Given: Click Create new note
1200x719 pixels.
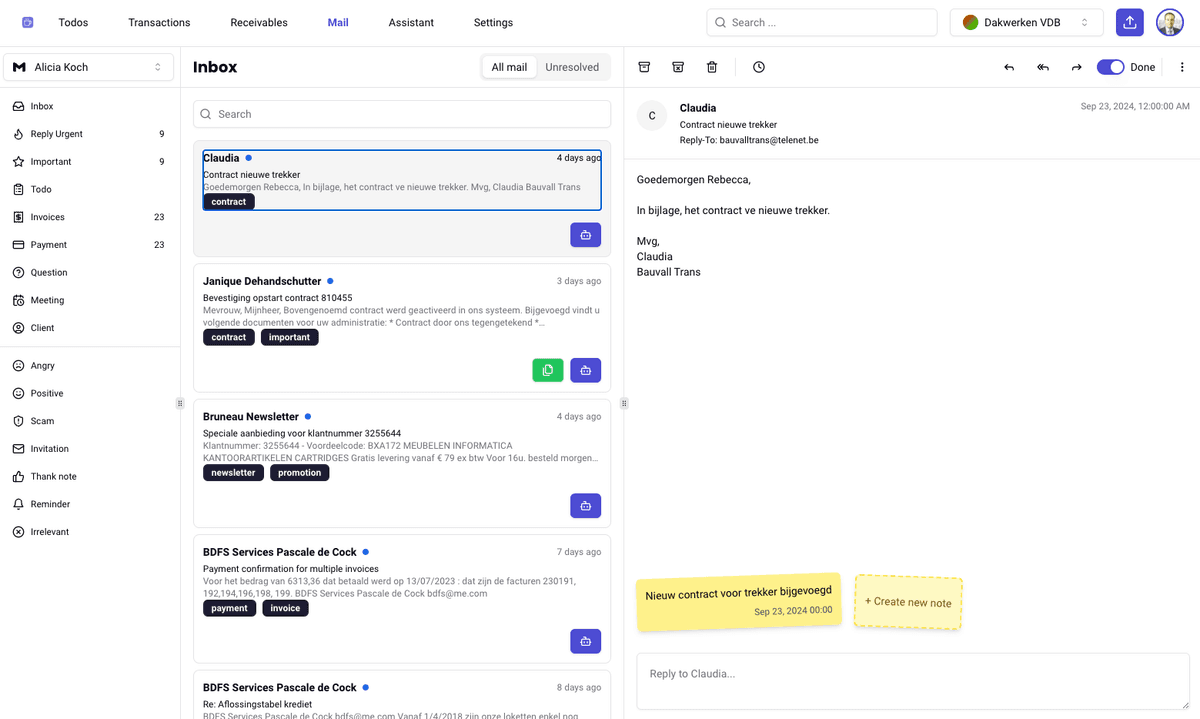Looking at the screenshot, I should click(x=908, y=602).
